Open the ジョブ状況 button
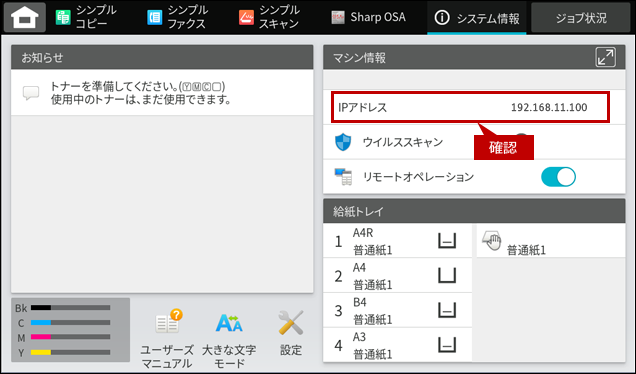Viewport: 636px width, 374px height. tap(581, 18)
